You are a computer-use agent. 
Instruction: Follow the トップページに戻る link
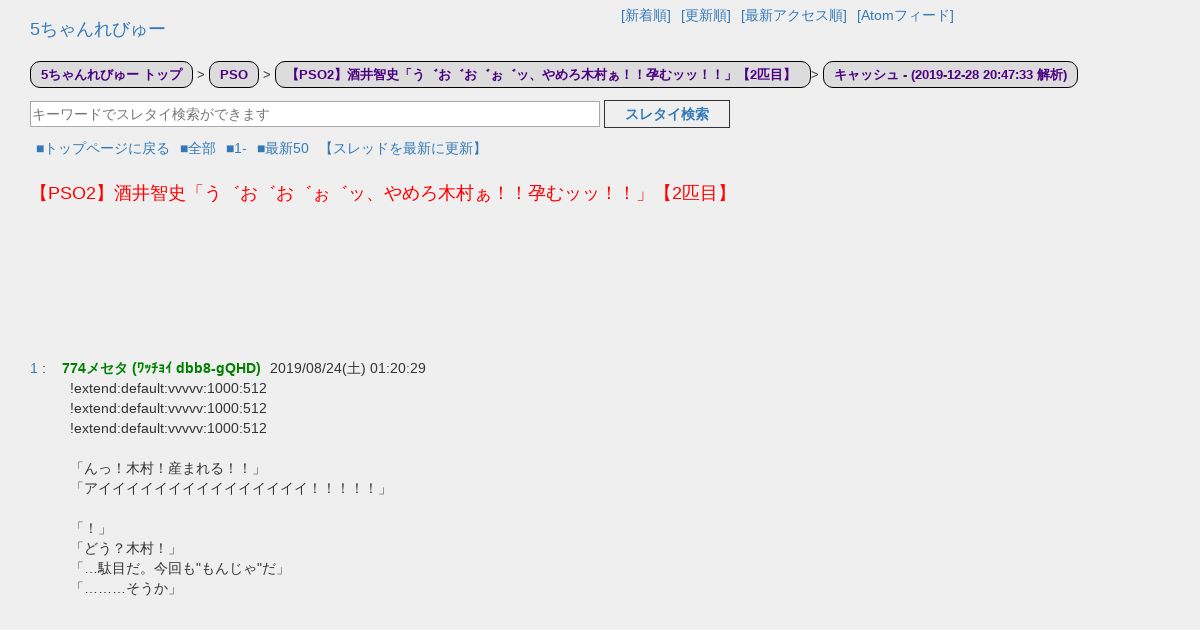pyautogui.click(x=103, y=148)
